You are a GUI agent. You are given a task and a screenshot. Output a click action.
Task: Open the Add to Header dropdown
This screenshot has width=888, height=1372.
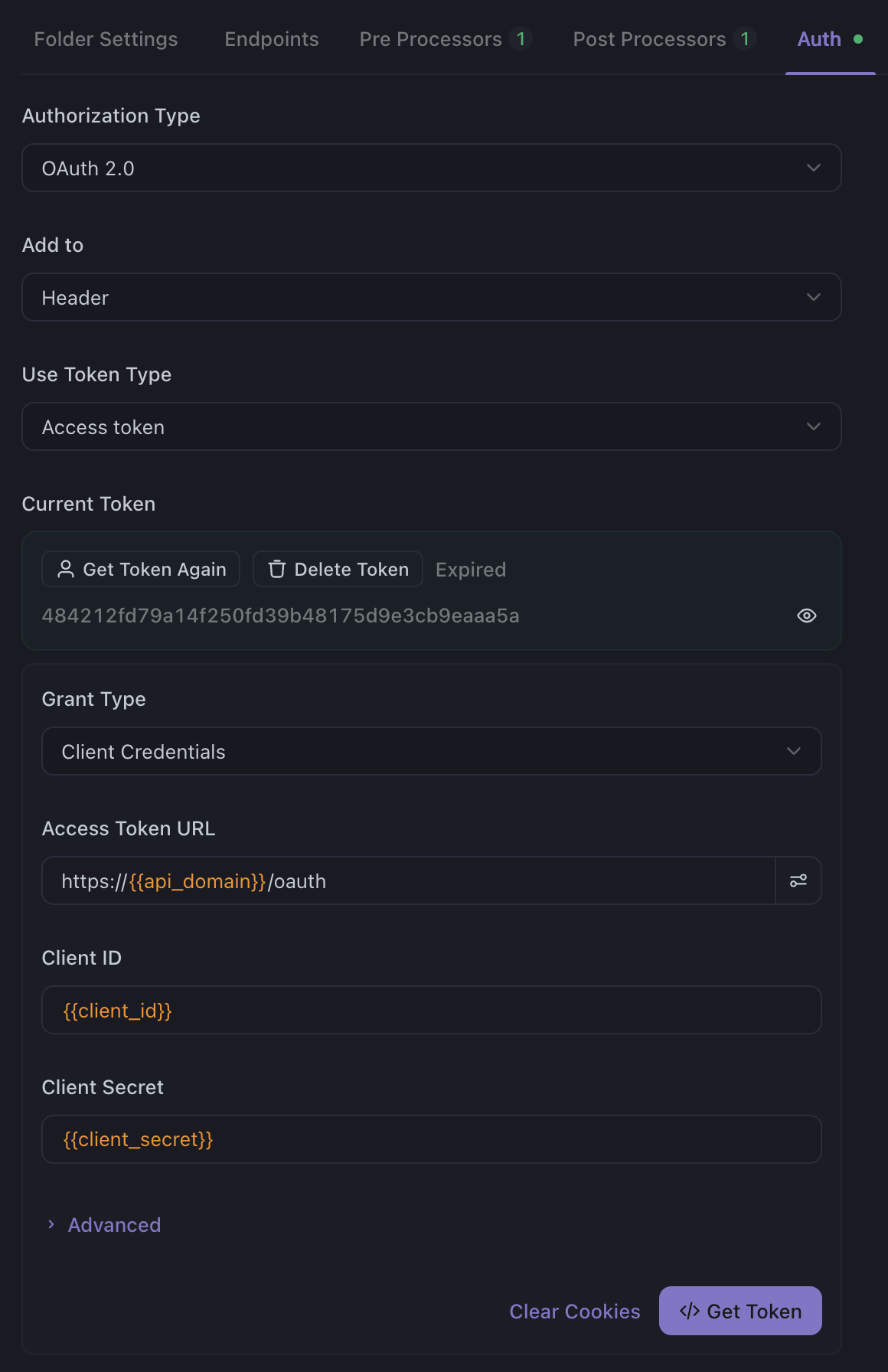coord(432,297)
